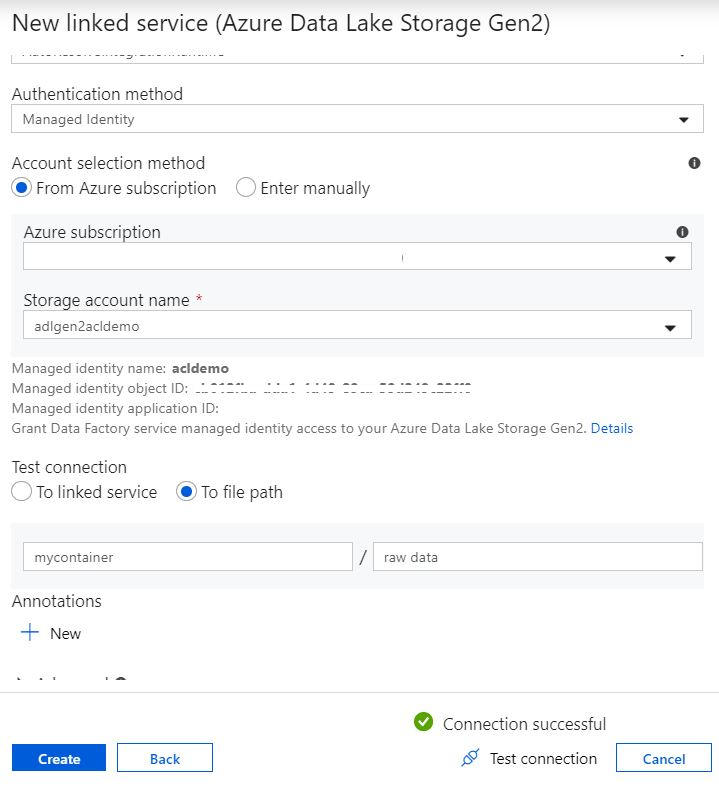The image size is (719, 795).
Task: Click the Storage account name label
Action: point(106,300)
